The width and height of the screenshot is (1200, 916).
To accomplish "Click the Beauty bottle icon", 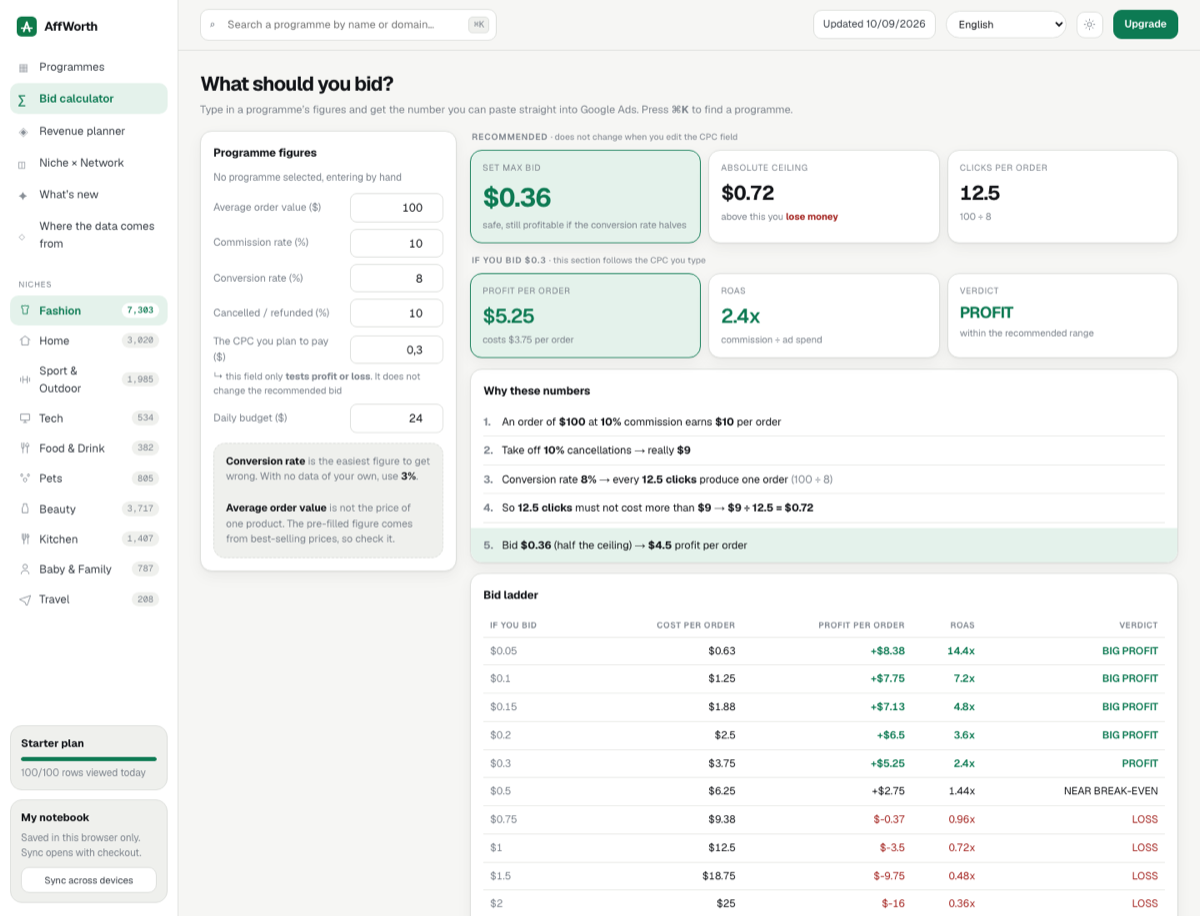I will (x=25, y=509).
